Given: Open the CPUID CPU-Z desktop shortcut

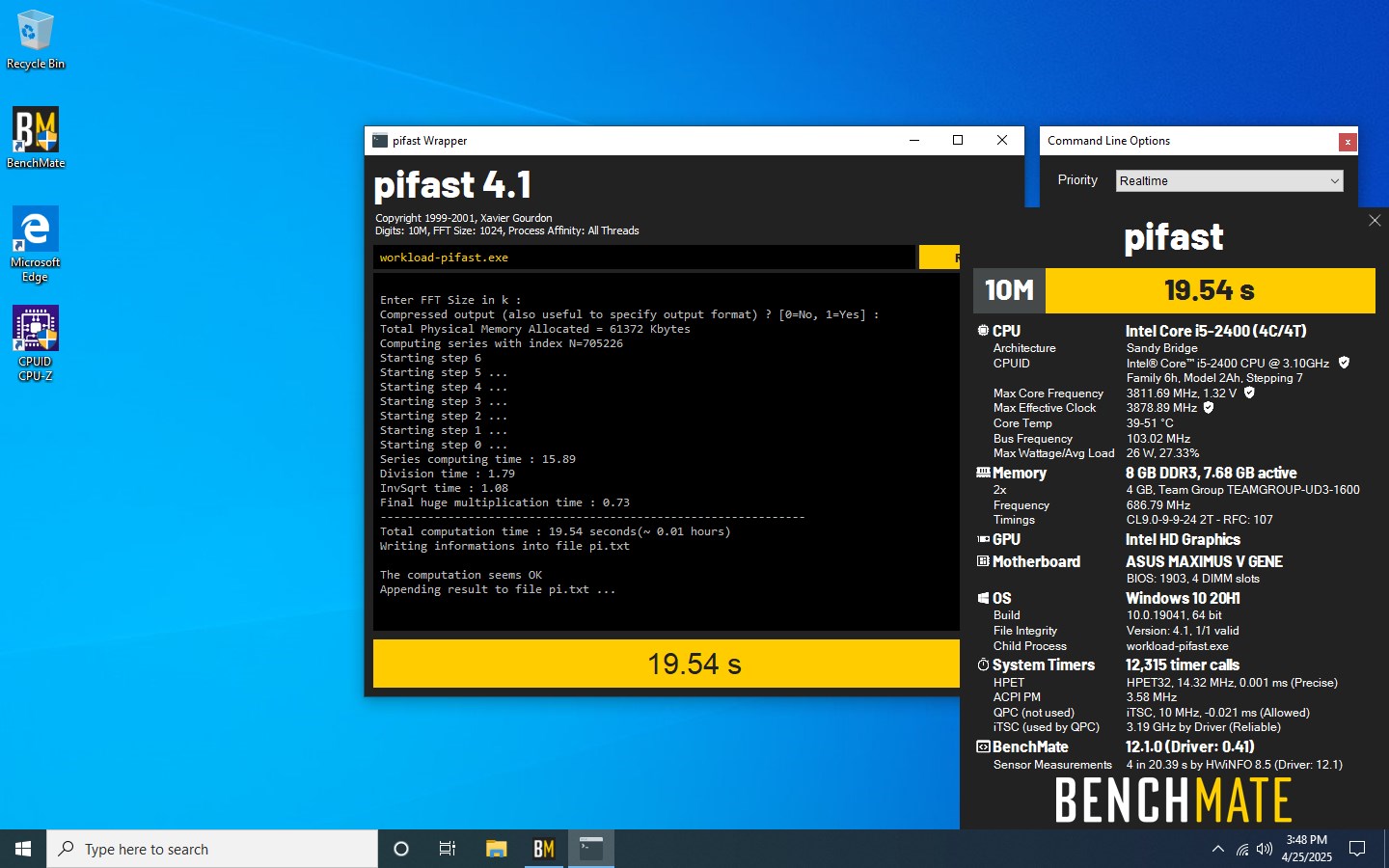Looking at the screenshot, I should coord(36,343).
